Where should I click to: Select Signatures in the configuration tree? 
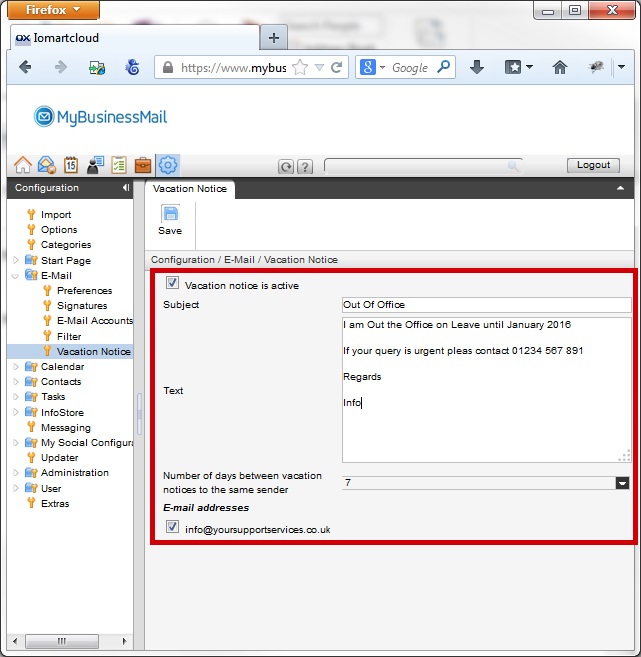(x=81, y=306)
